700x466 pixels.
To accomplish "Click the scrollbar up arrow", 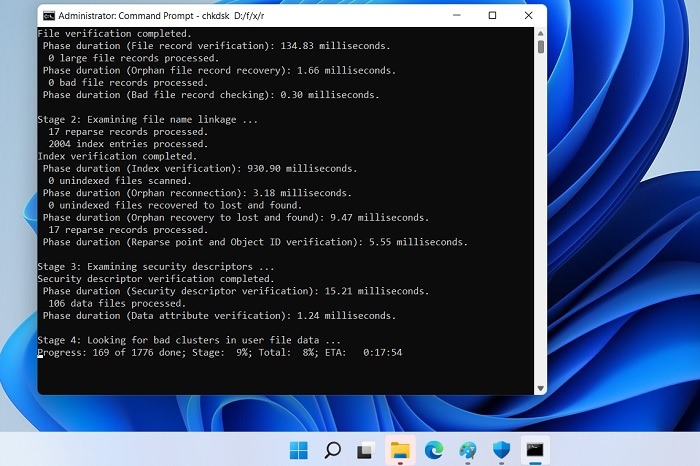I will pyautogui.click(x=541, y=33).
